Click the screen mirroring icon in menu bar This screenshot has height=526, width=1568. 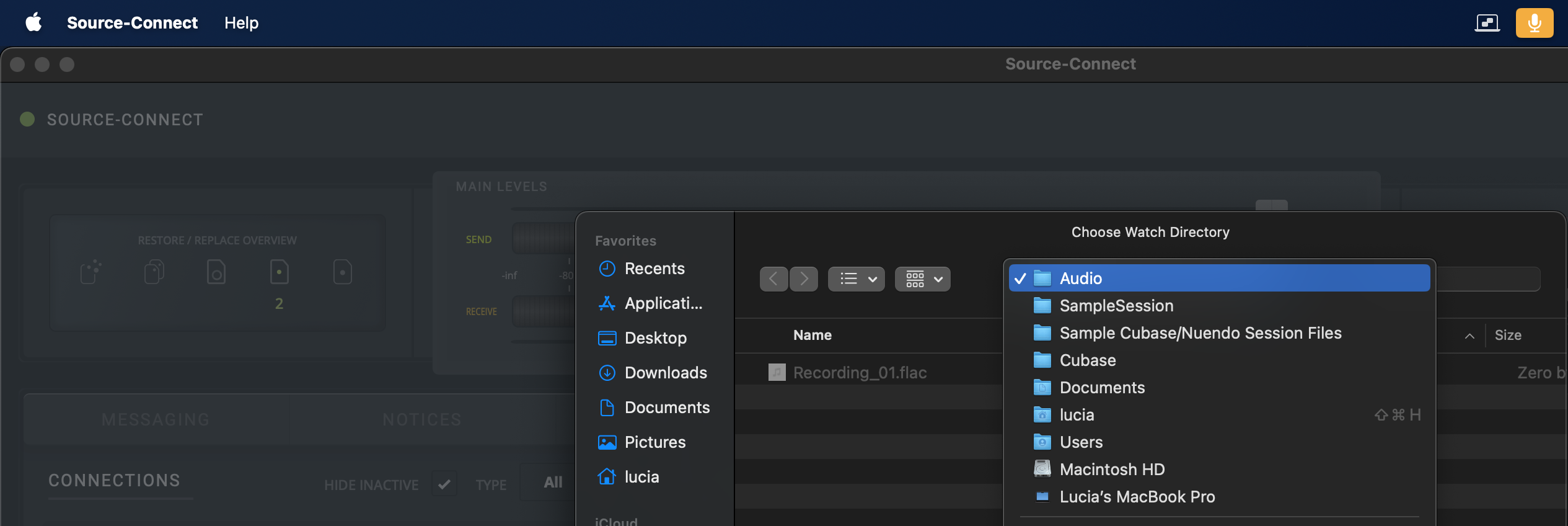tap(1487, 24)
